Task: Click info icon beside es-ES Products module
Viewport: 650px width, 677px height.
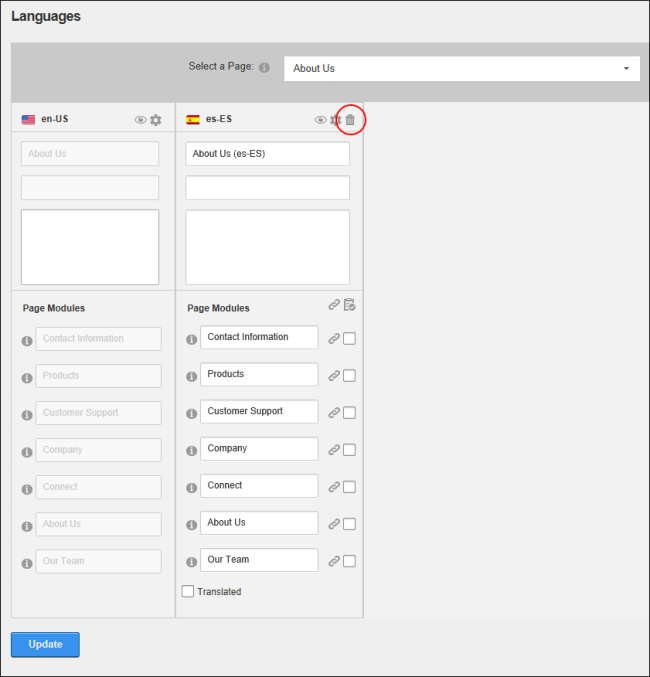Action: [x=191, y=376]
